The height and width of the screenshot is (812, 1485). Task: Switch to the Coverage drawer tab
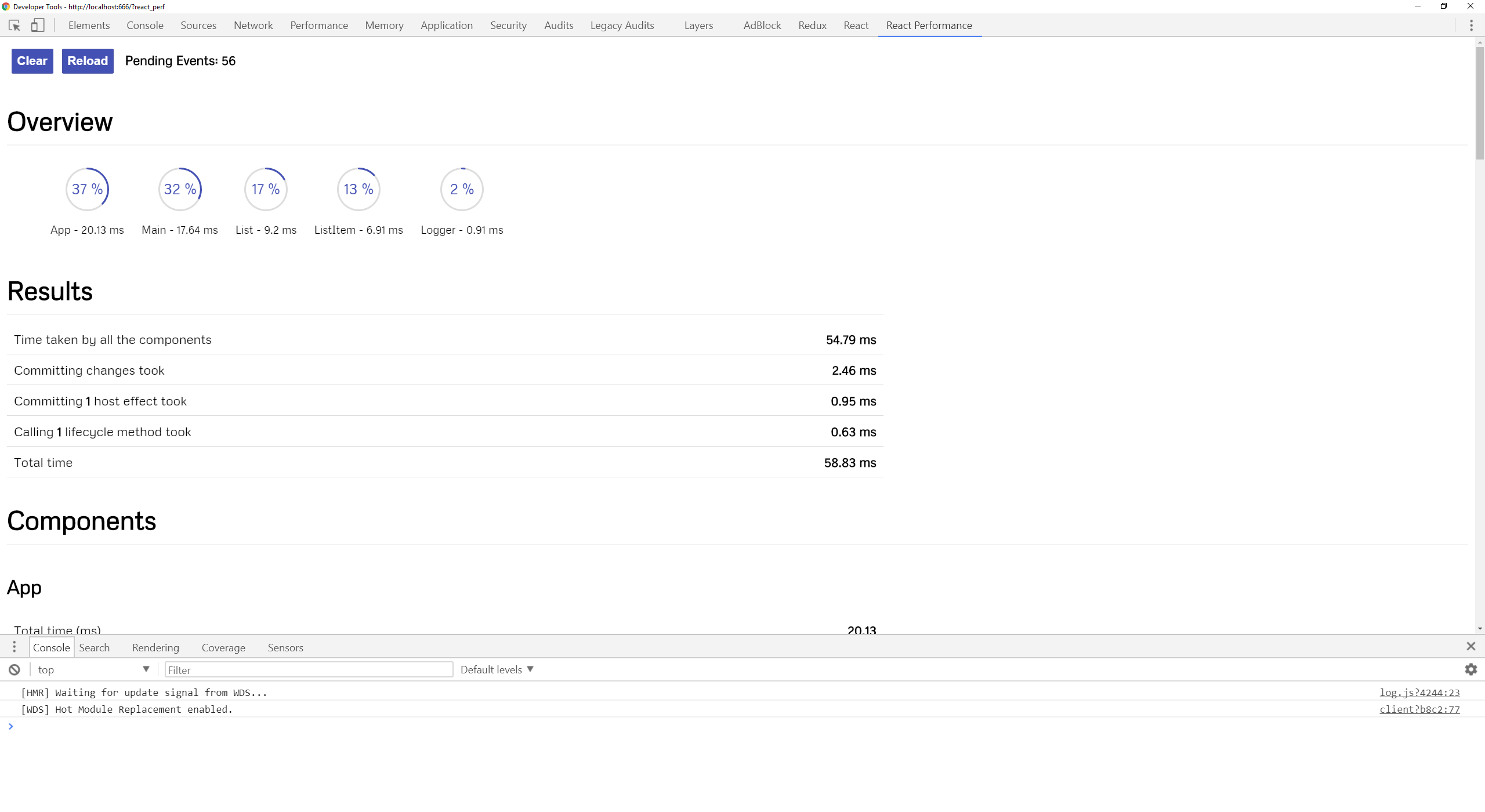[223, 648]
